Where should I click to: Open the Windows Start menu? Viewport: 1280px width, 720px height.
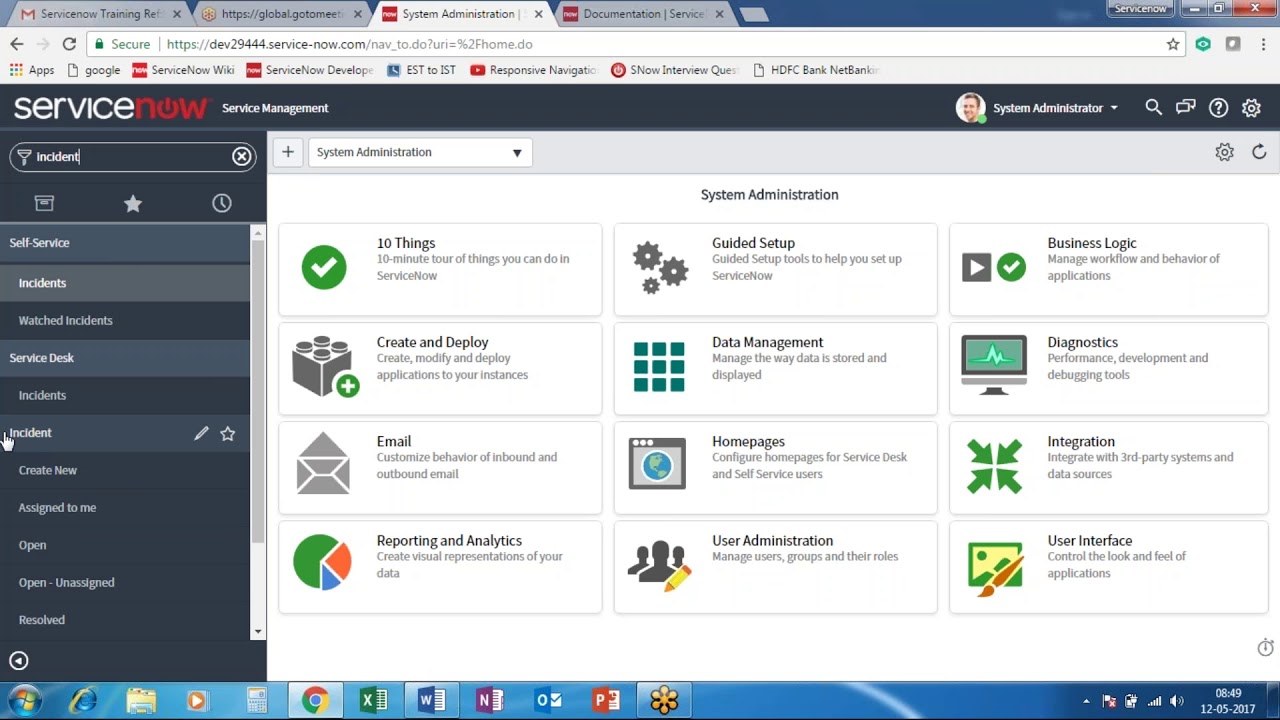pyautogui.click(x=24, y=700)
